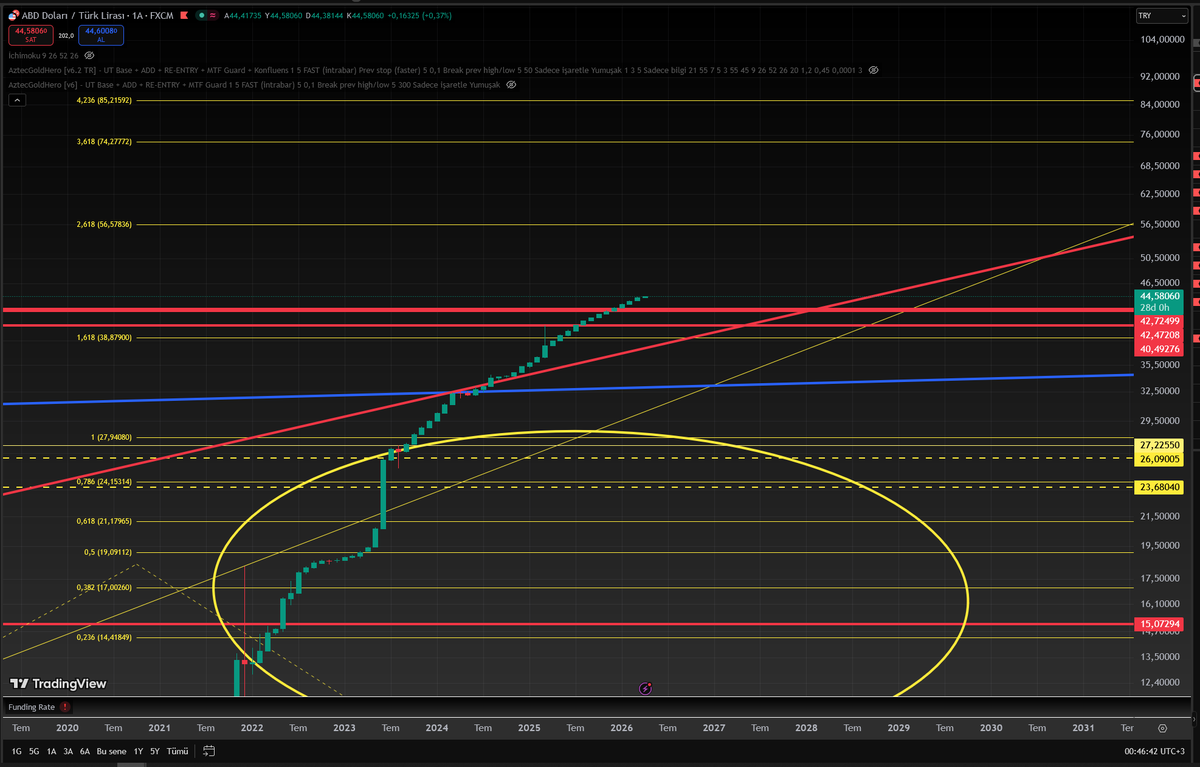Click the 202,0 spread value
This screenshot has height=767, width=1200.
pos(67,35)
